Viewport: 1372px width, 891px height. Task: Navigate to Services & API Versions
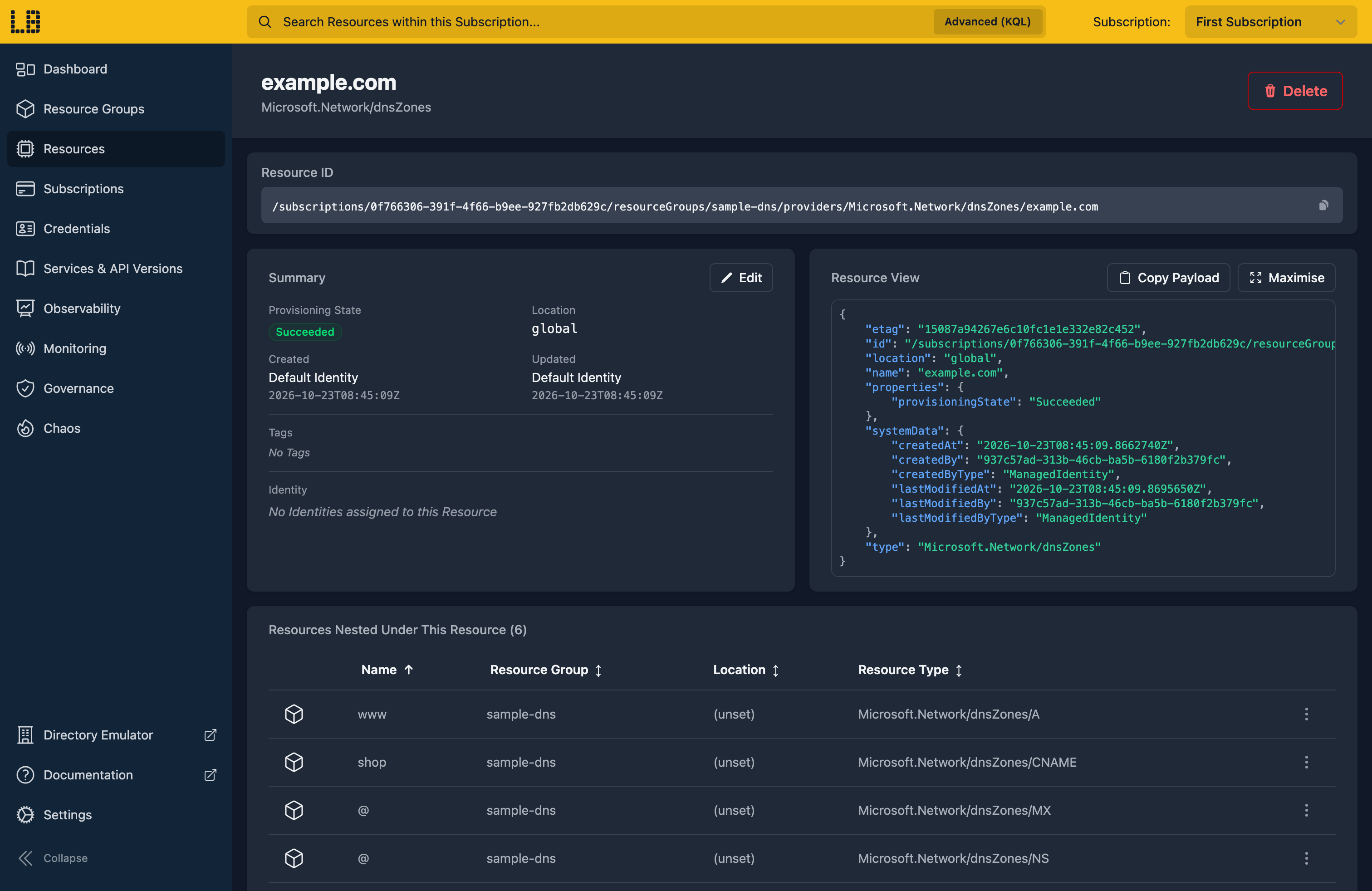click(x=116, y=269)
